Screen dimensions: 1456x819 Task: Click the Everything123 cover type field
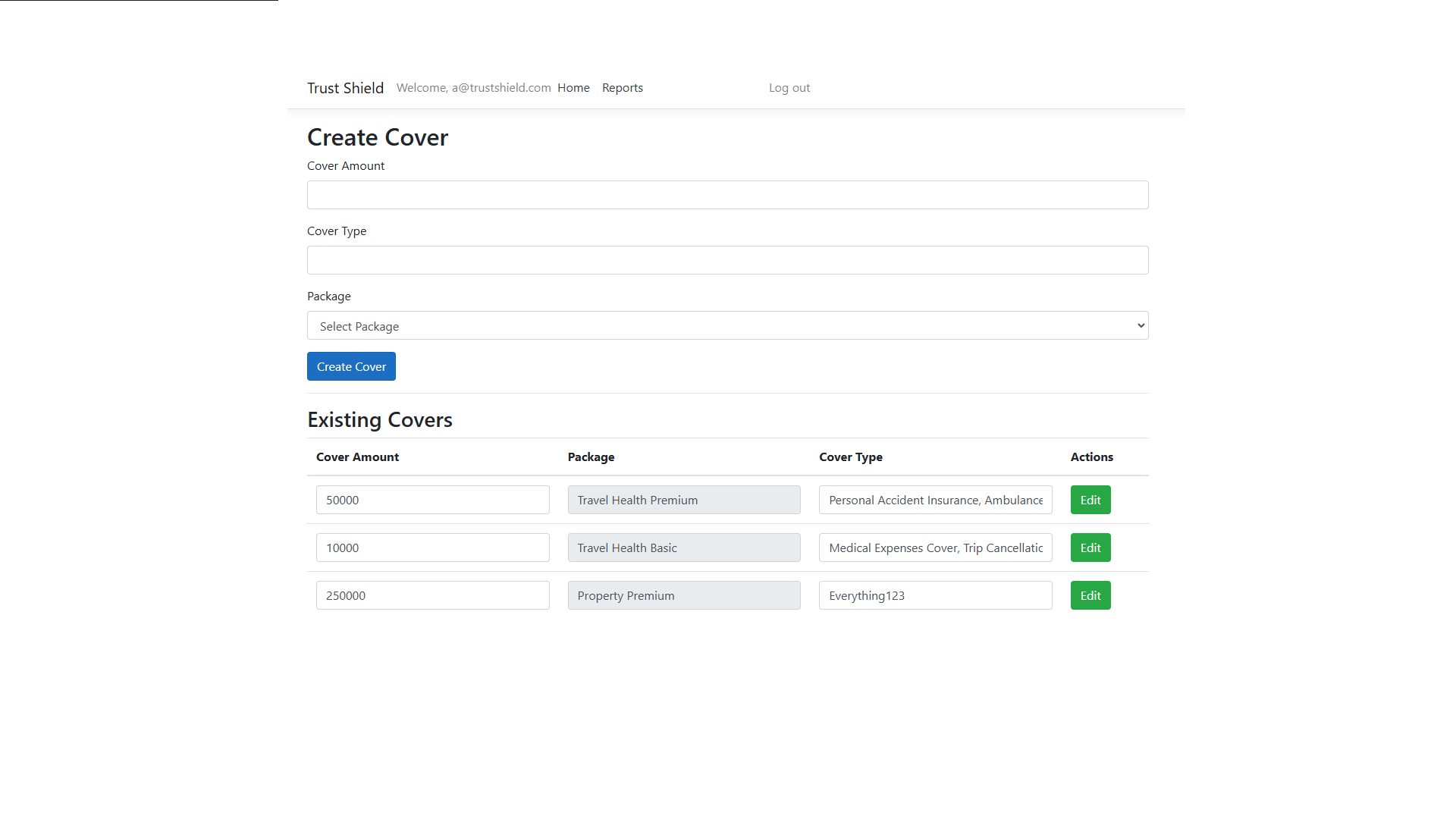(935, 595)
